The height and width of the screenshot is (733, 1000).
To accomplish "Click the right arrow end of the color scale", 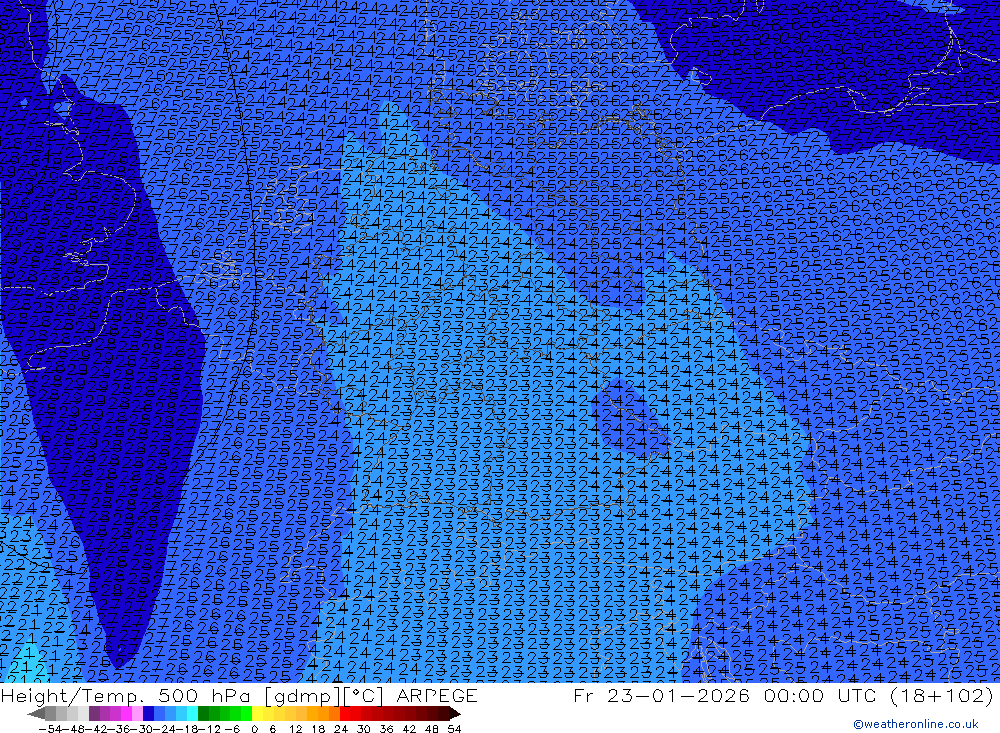I will 455,714.
